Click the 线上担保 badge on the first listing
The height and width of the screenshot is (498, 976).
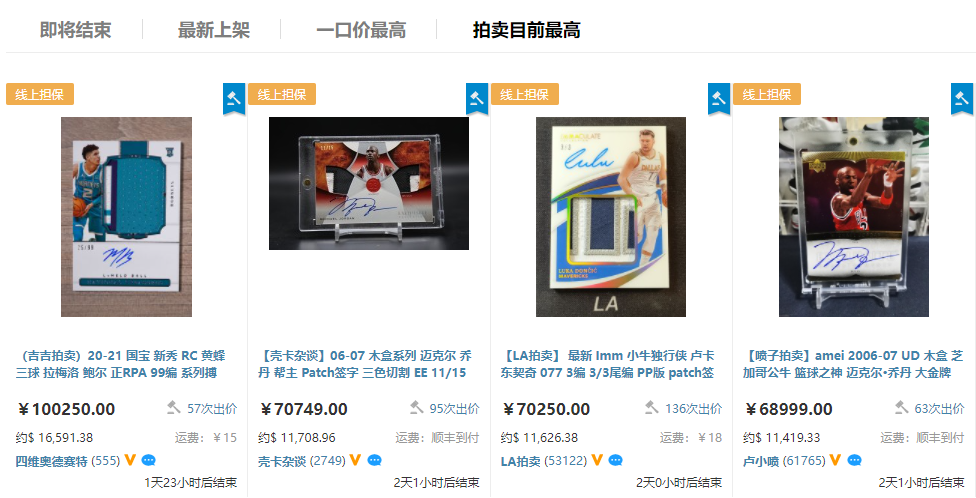(x=40, y=94)
